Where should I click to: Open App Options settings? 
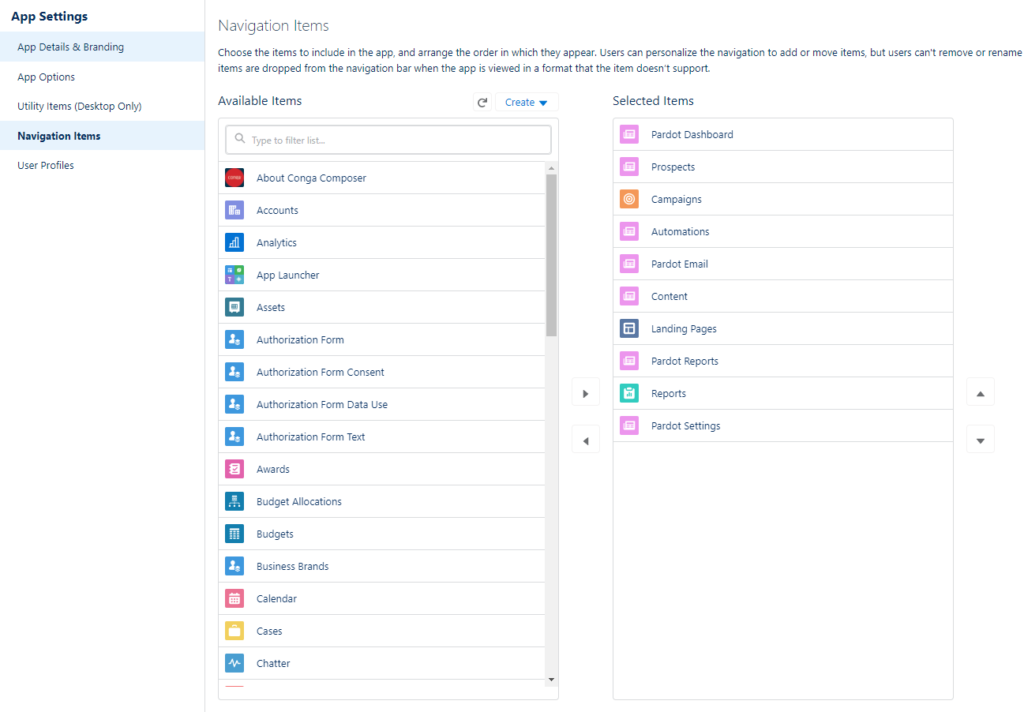pos(102,76)
